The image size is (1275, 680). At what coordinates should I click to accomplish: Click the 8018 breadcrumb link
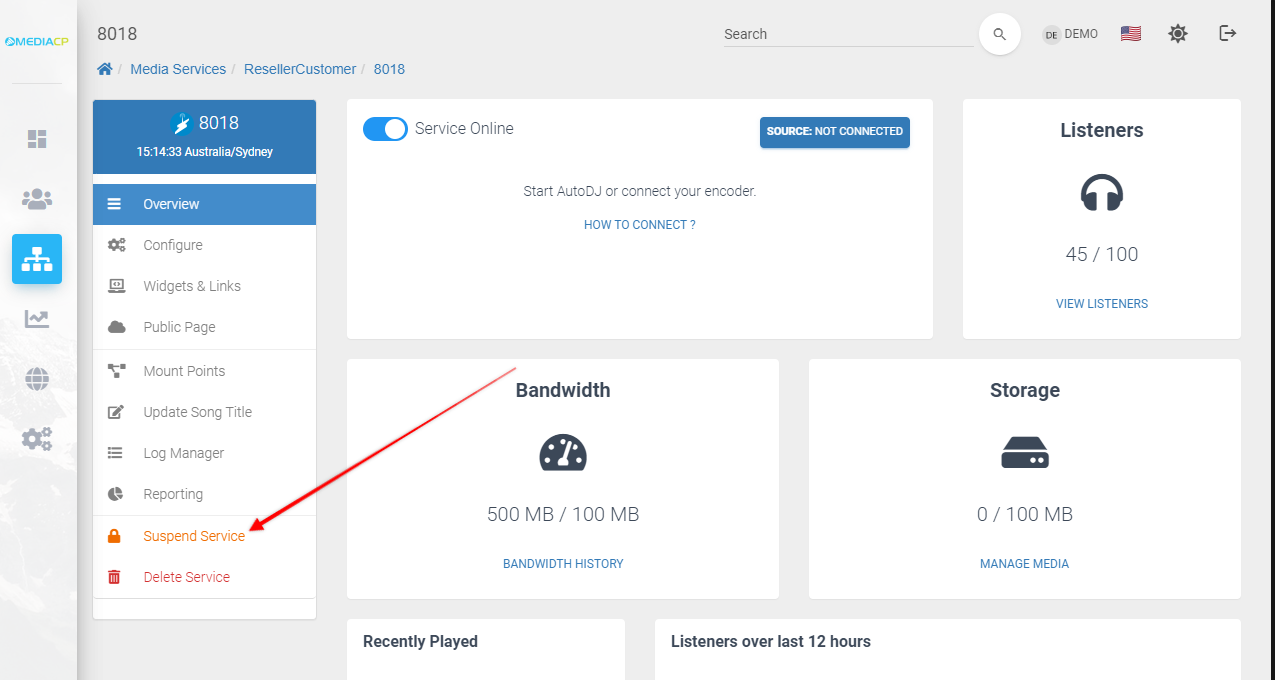(x=389, y=69)
